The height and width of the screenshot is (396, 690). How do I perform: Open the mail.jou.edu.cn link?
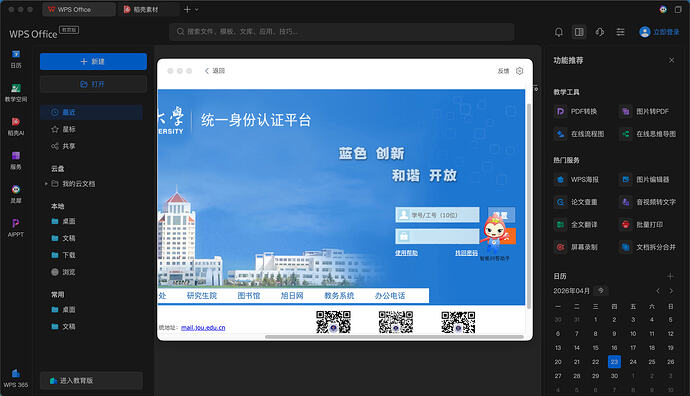point(203,328)
